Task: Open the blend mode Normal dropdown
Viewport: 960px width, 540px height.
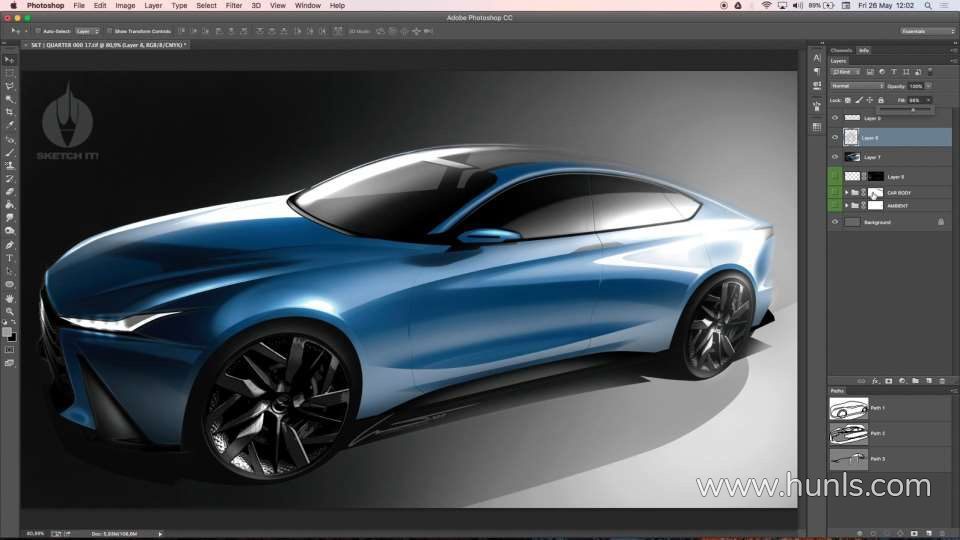Action: [x=857, y=86]
